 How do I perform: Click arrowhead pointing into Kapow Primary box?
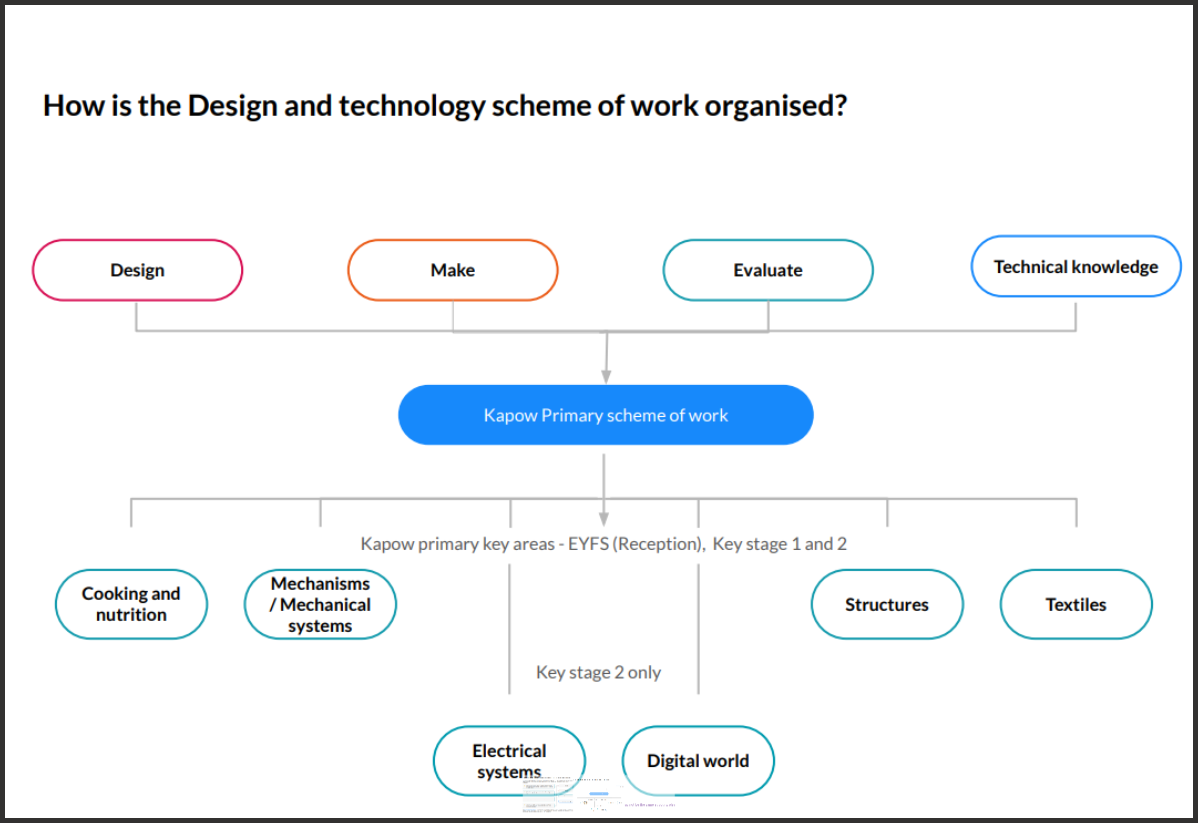point(606,375)
